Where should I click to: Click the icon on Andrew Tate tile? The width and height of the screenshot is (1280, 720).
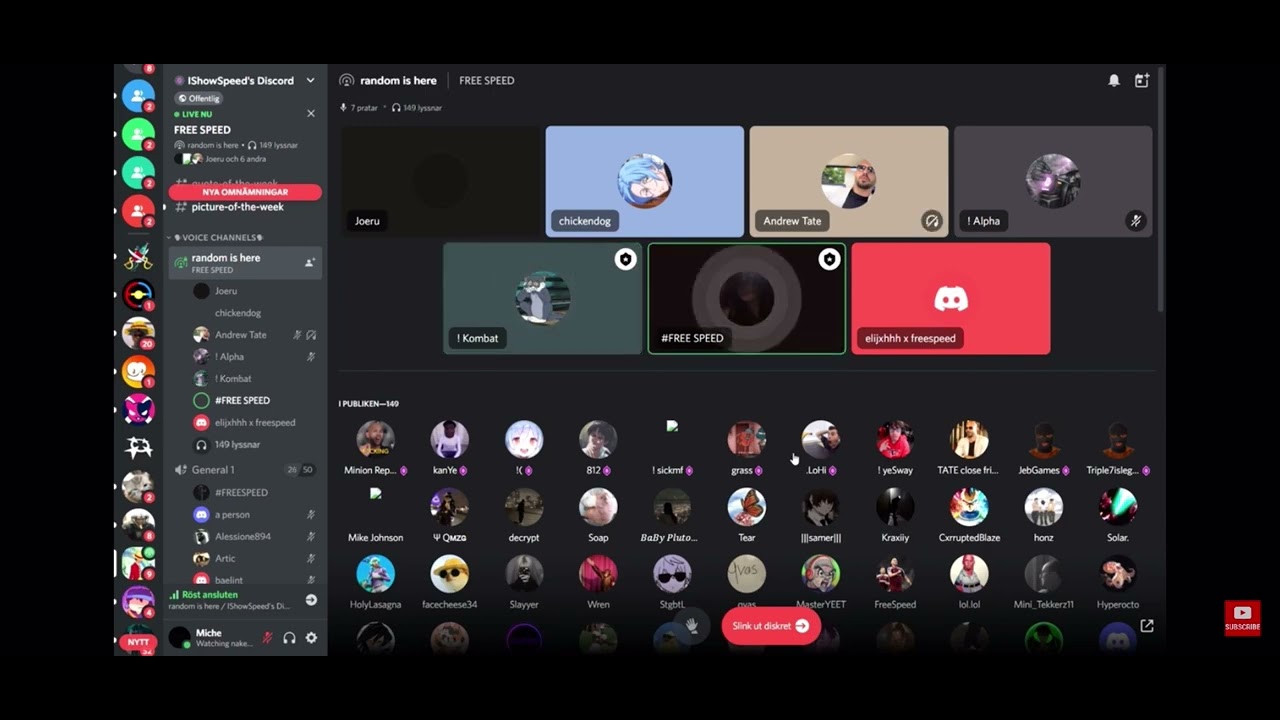[932, 221]
